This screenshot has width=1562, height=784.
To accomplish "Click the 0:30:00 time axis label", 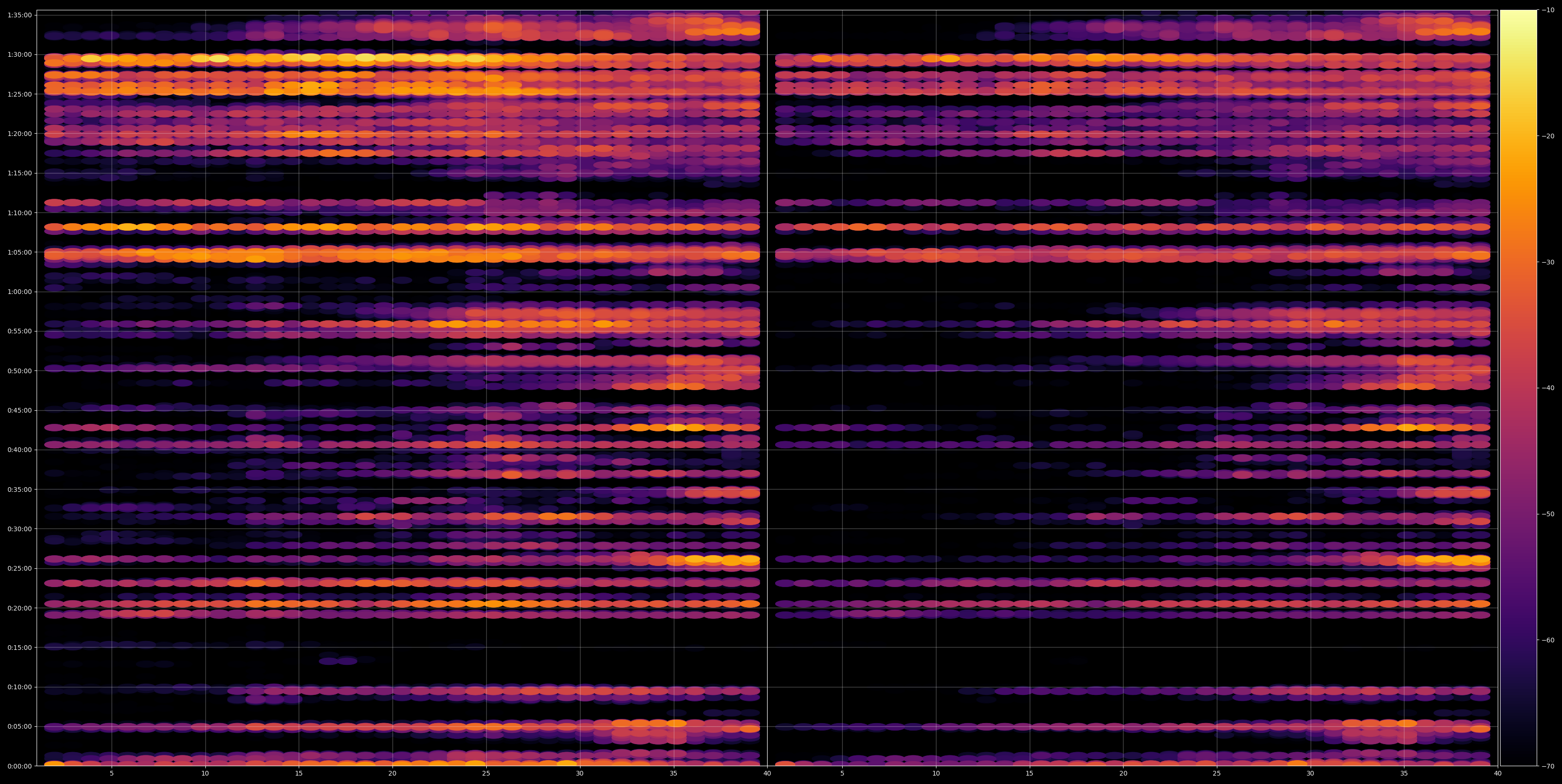I will [19, 529].
